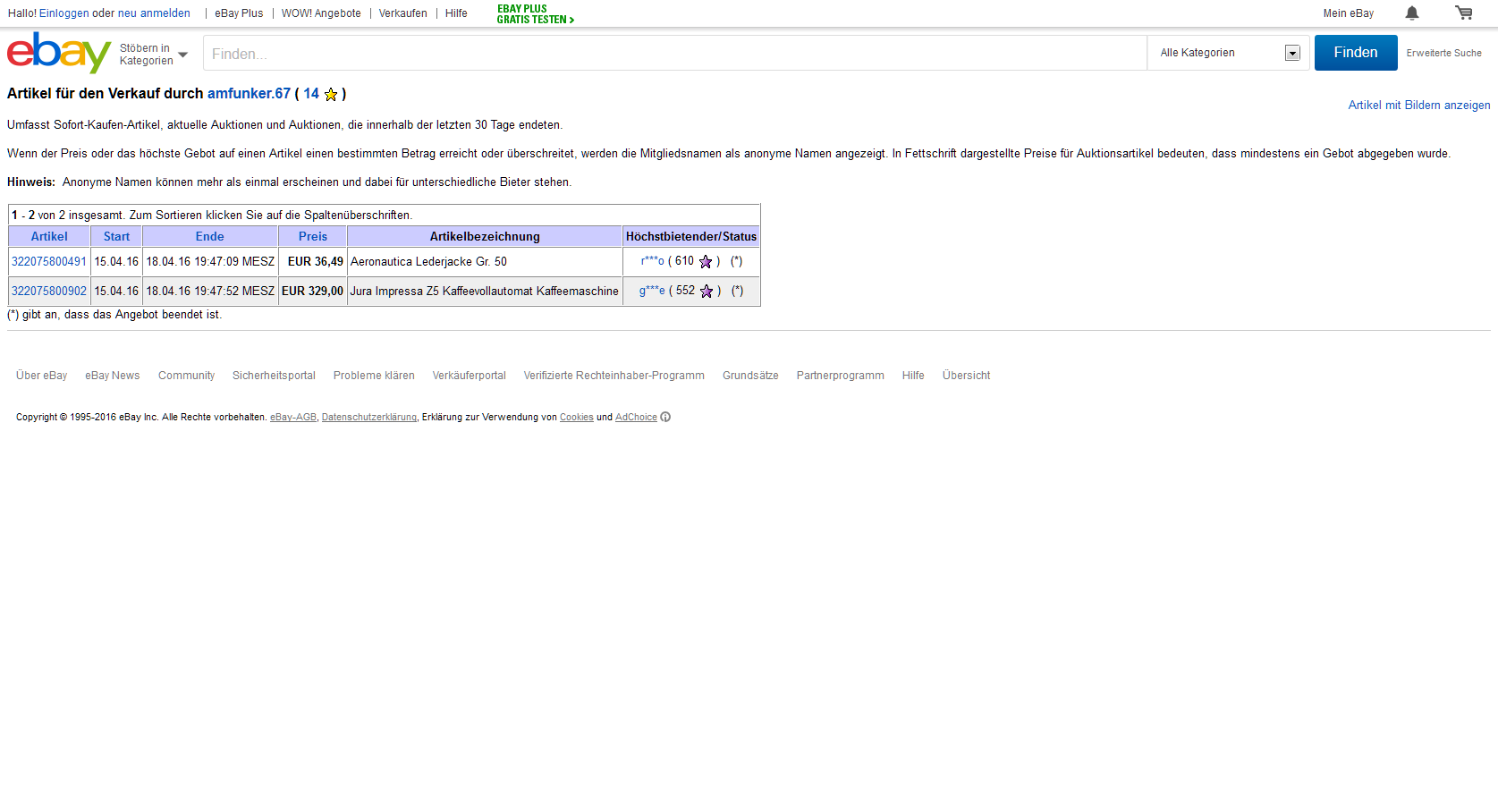Open Partnerprogramm footer link
The image size is (1498, 812).
841,376
